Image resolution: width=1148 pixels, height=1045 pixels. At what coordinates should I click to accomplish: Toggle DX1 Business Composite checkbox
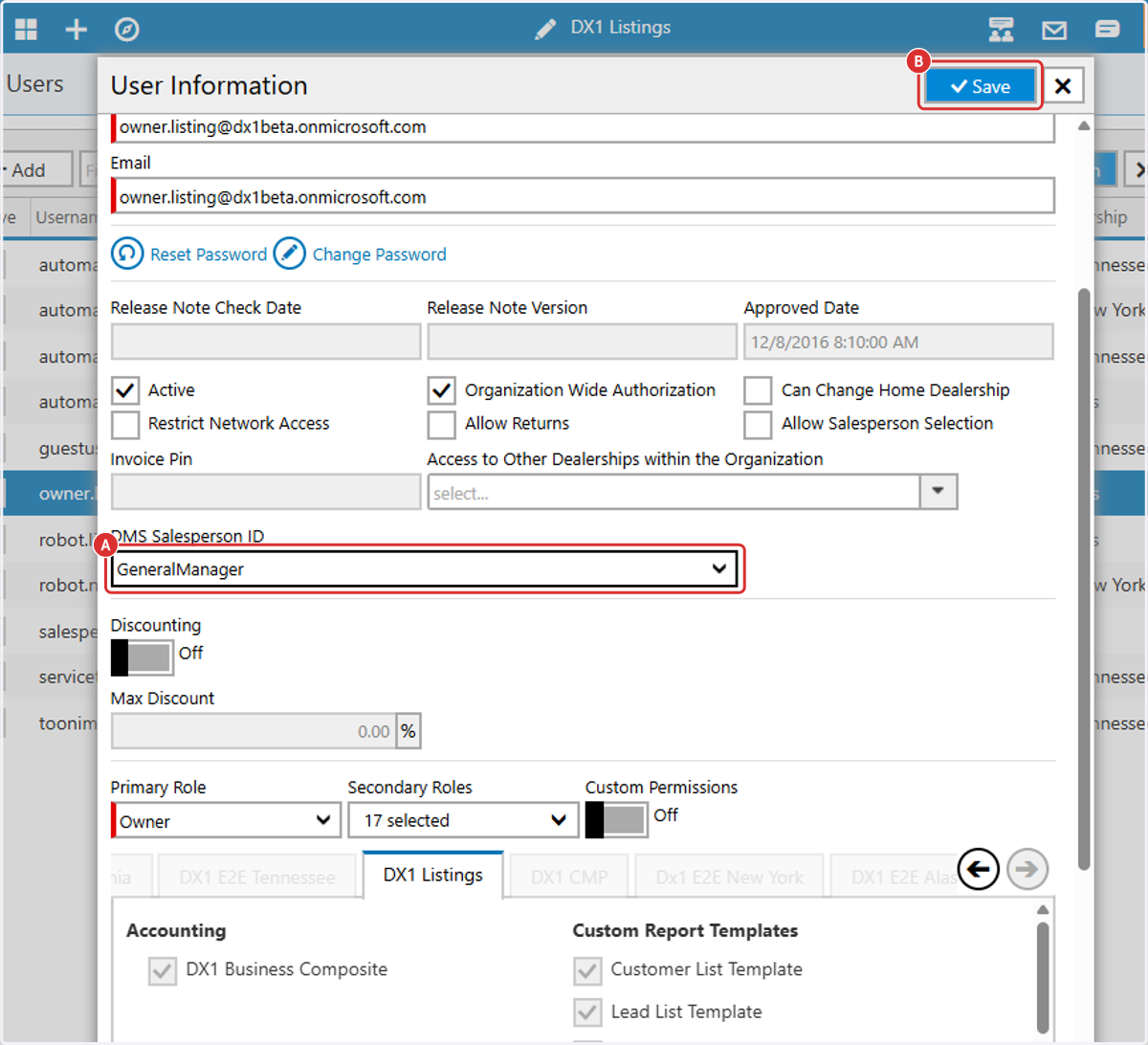coord(163,971)
